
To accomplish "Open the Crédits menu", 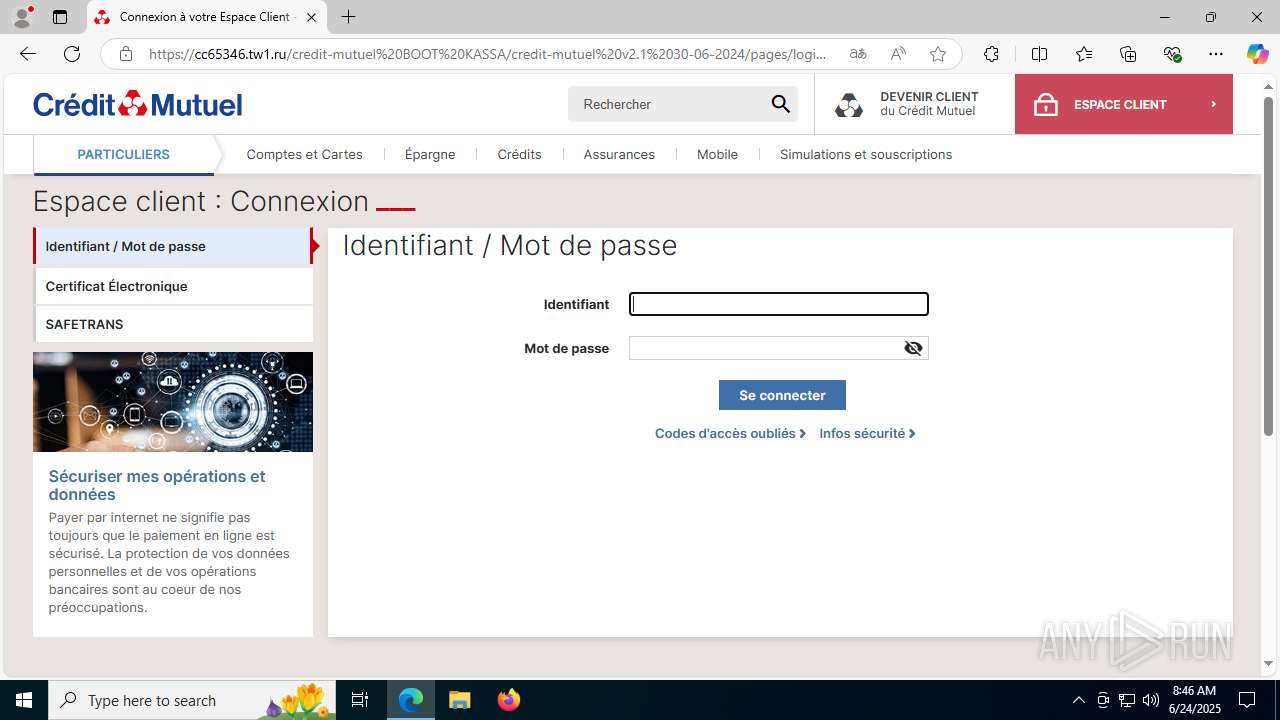I will 519,154.
